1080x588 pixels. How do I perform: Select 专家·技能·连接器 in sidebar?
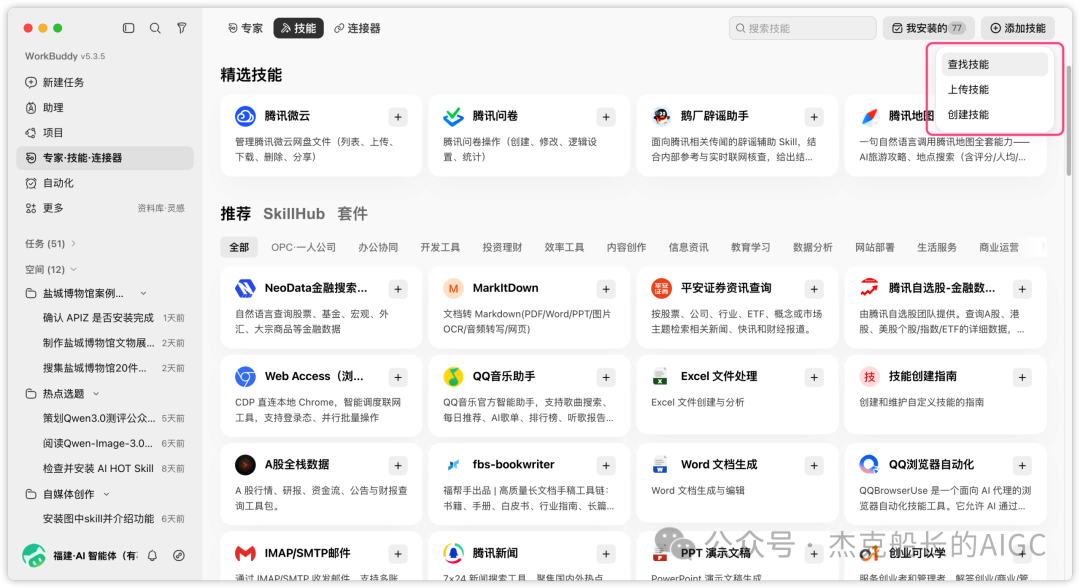[x=105, y=158]
